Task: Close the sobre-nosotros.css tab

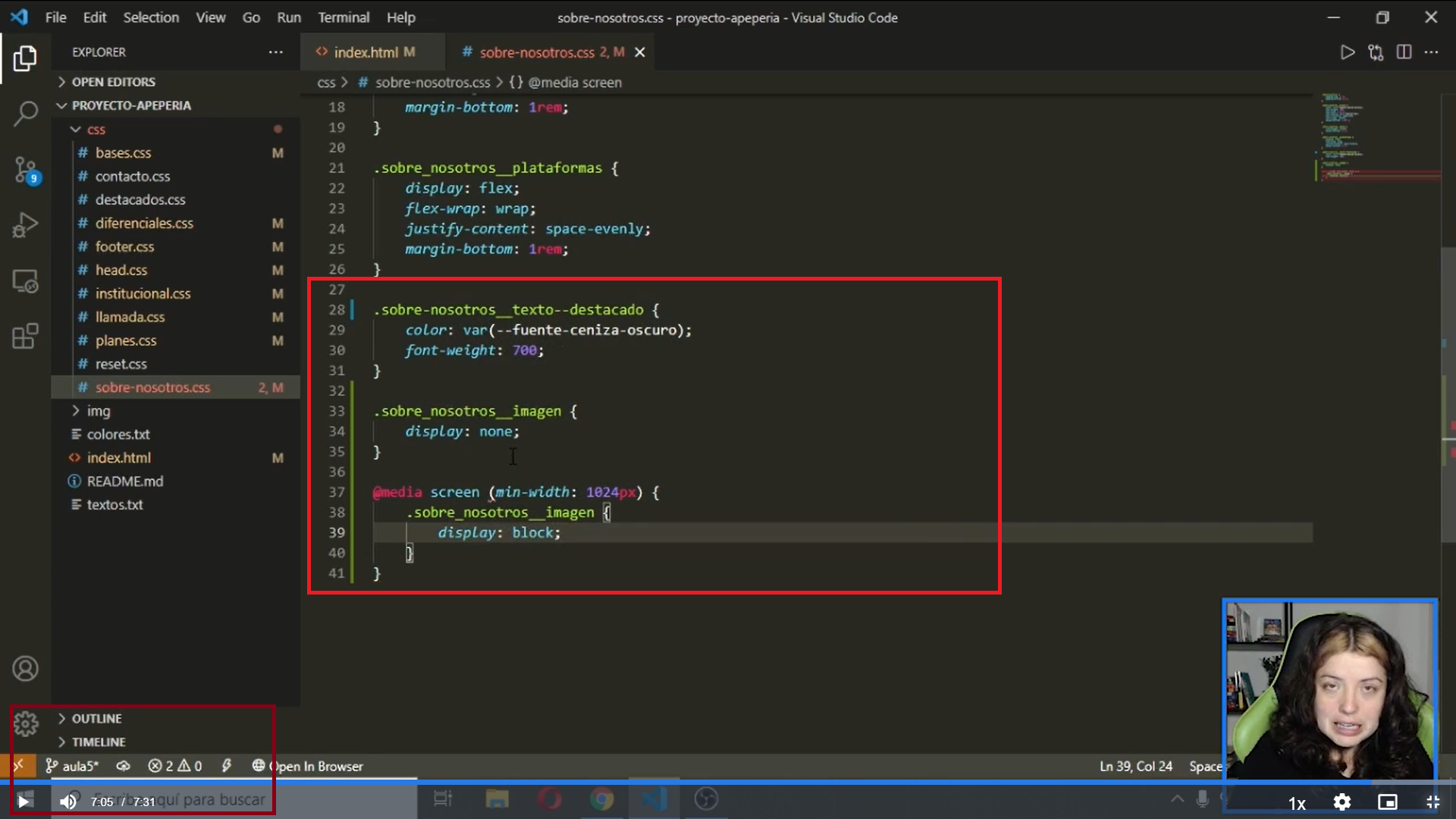Action: click(x=639, y=52)
